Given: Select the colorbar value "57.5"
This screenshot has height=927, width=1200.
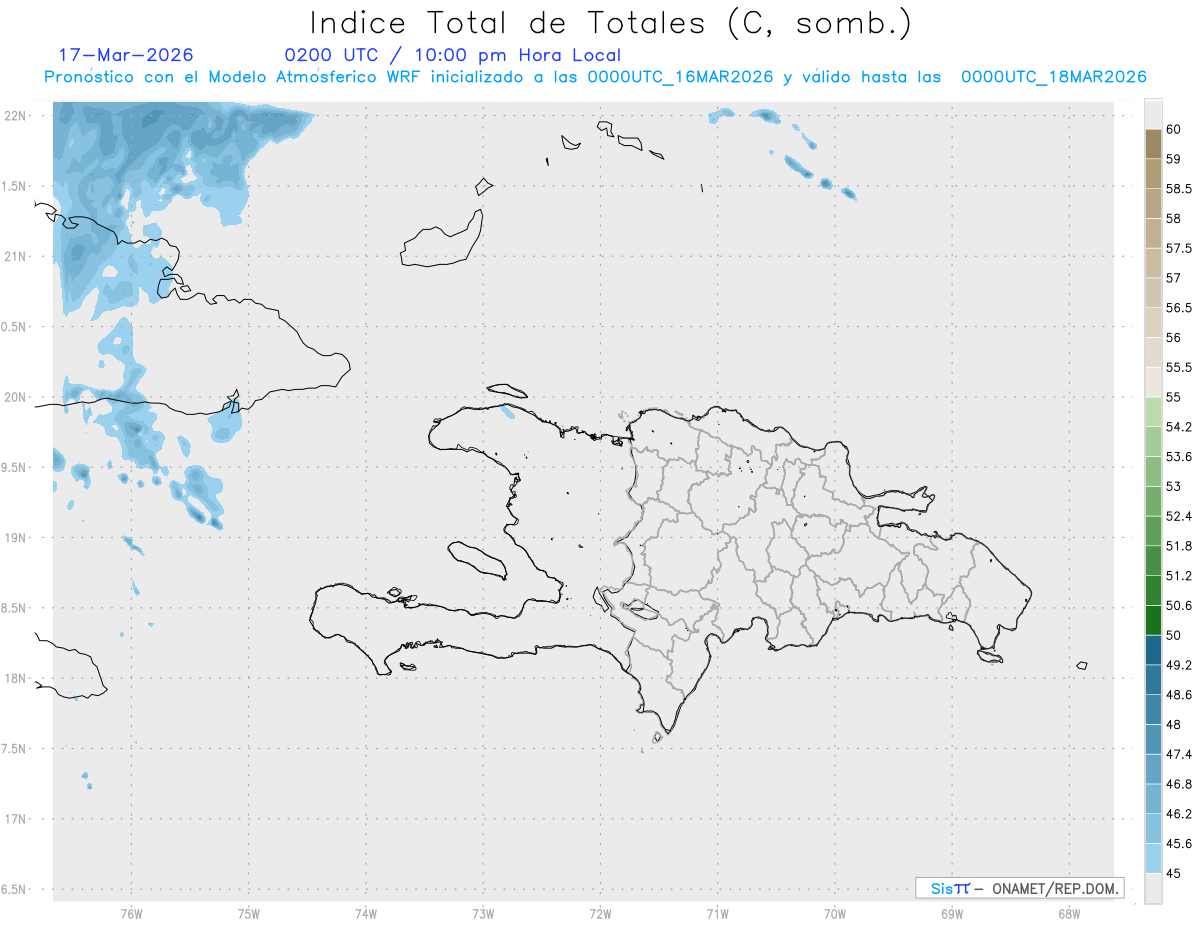Looking at the screenshot, I should 1178,248.
